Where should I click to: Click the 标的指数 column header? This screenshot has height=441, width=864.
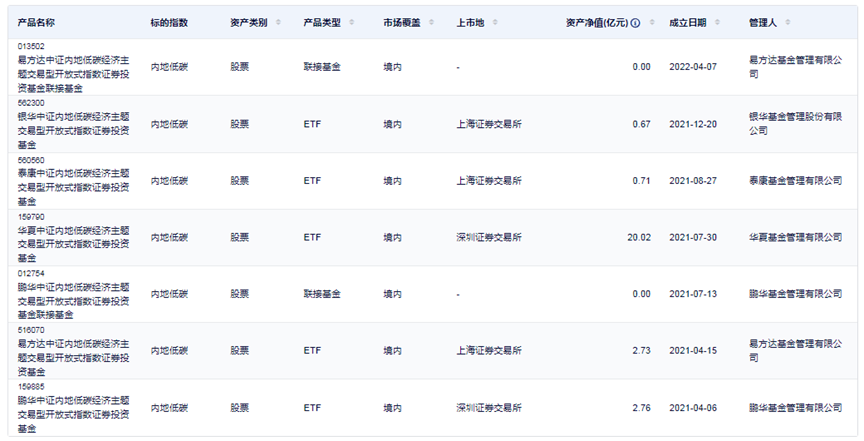click(169, 23)
